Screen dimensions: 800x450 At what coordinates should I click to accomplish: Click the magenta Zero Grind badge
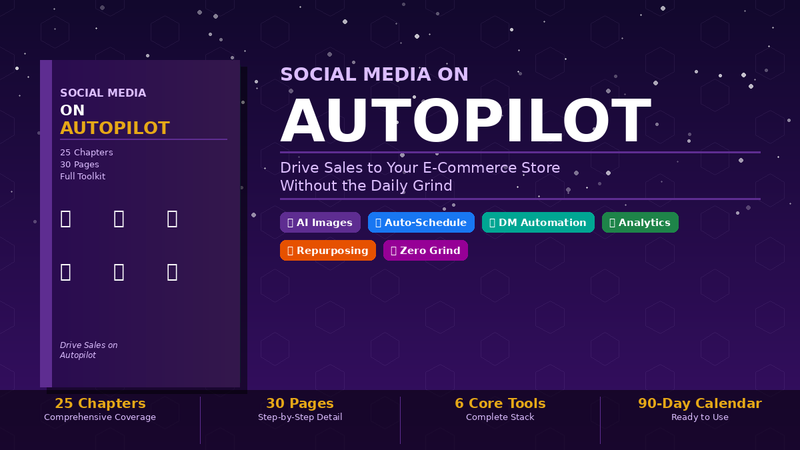click(x=425, y=251)
